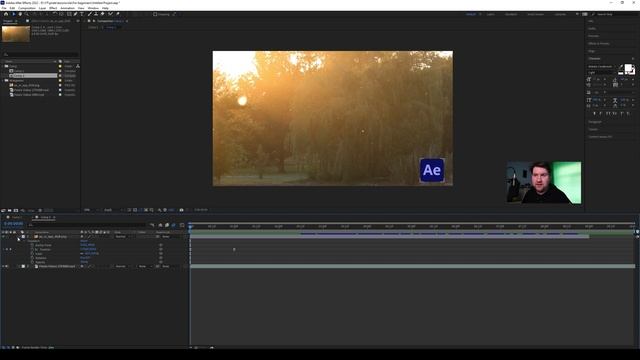Select the Hand tool
Screen dimensions: 640x360
[20, 14]
